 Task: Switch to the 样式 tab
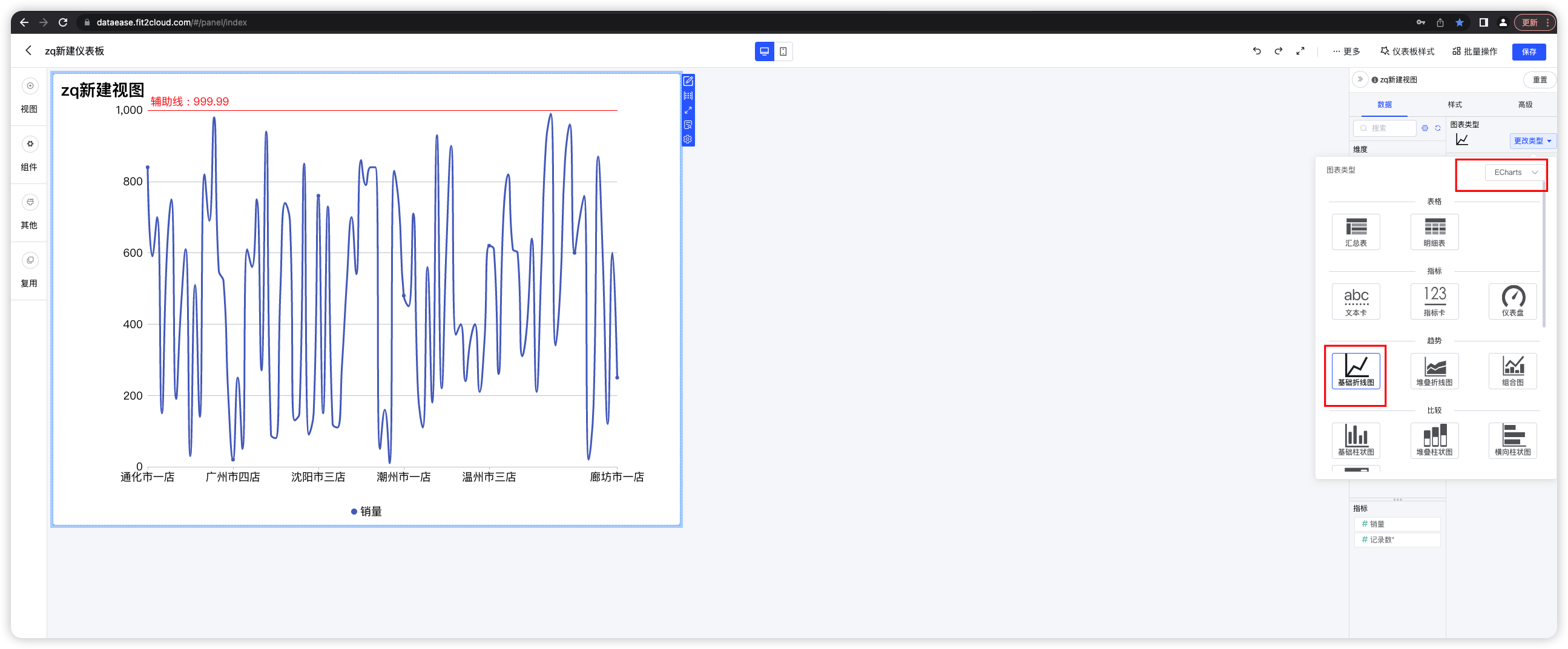pyautogui.click(x=1455, y=104)
